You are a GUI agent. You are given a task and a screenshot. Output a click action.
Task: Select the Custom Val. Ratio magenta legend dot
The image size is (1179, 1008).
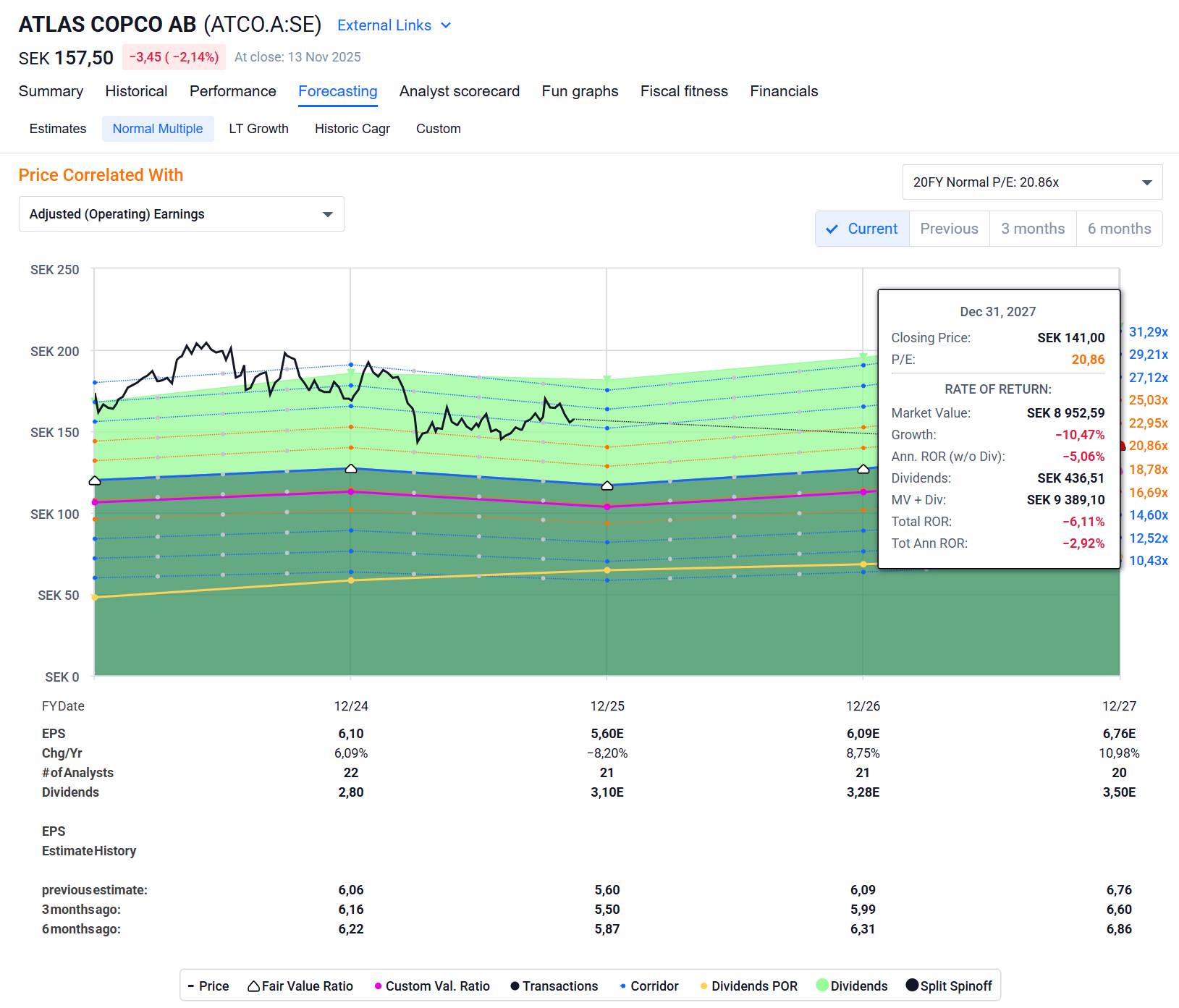[x=377, y=986]
